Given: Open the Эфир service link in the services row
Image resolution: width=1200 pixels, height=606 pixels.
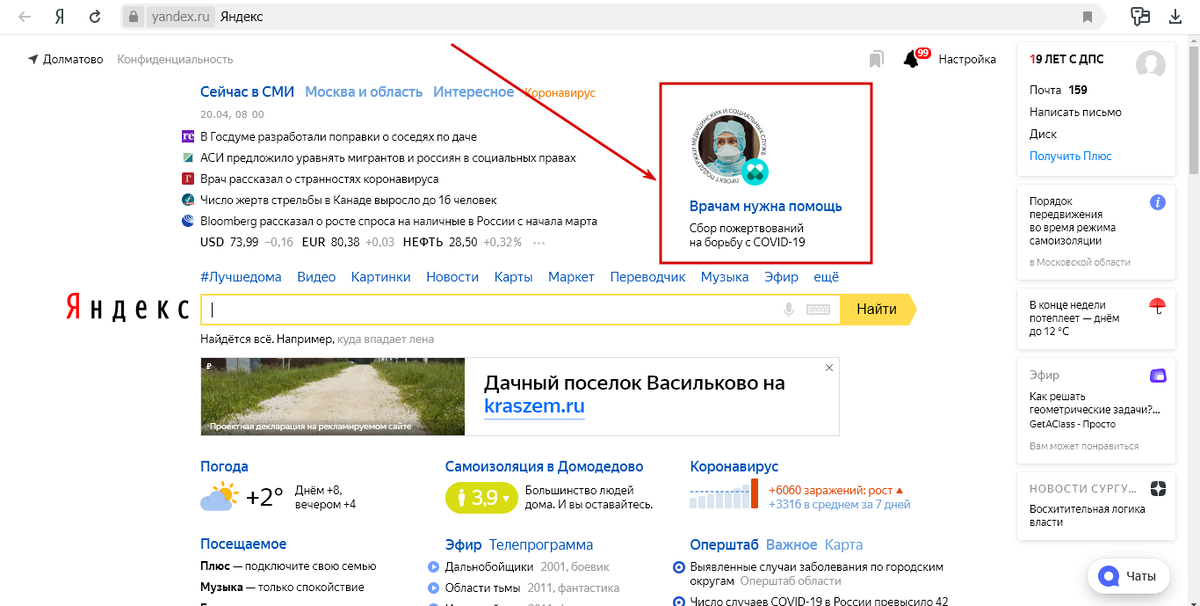Looking at the screenshot, I should [x=781, y=277].
